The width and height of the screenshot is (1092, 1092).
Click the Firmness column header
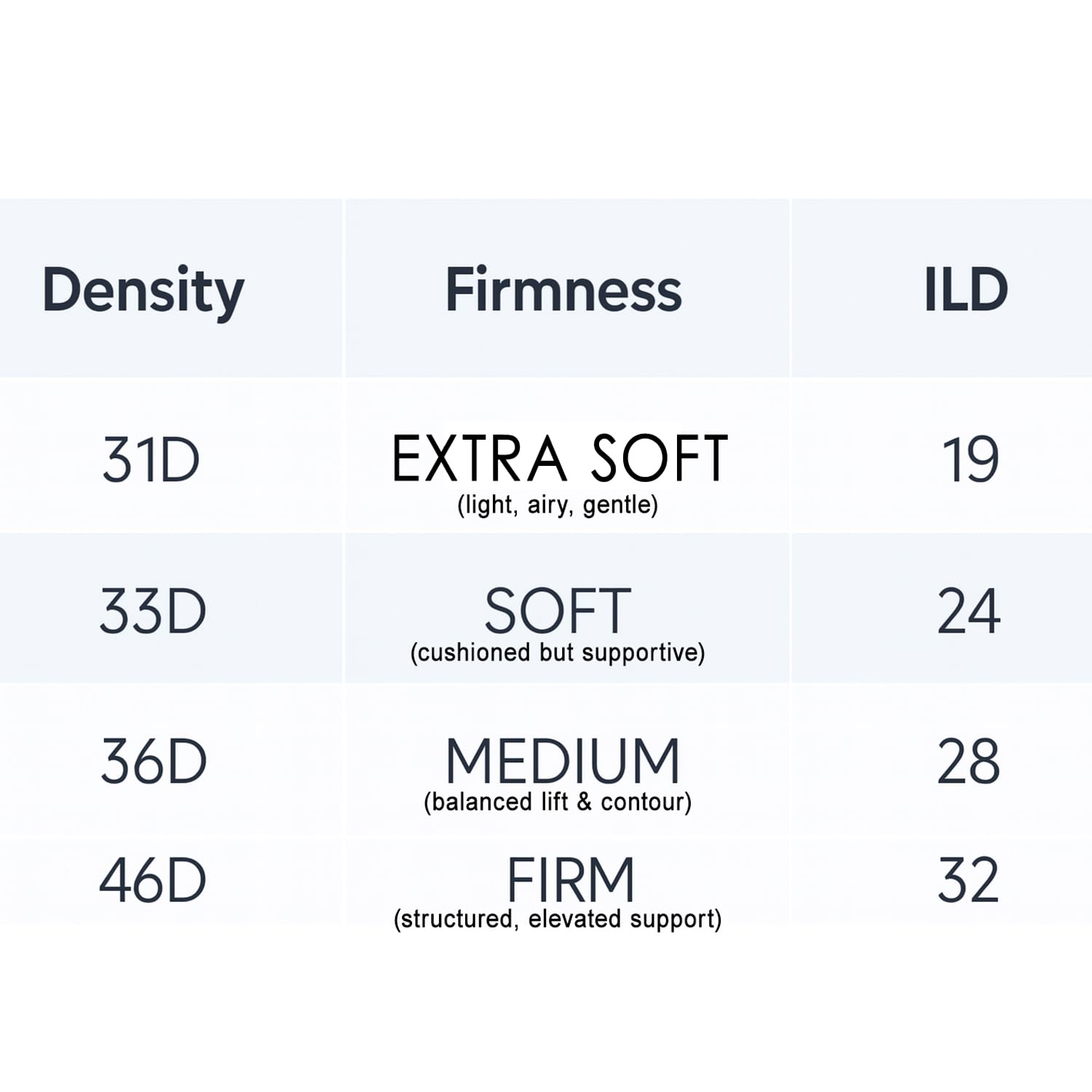click(563, 290)
